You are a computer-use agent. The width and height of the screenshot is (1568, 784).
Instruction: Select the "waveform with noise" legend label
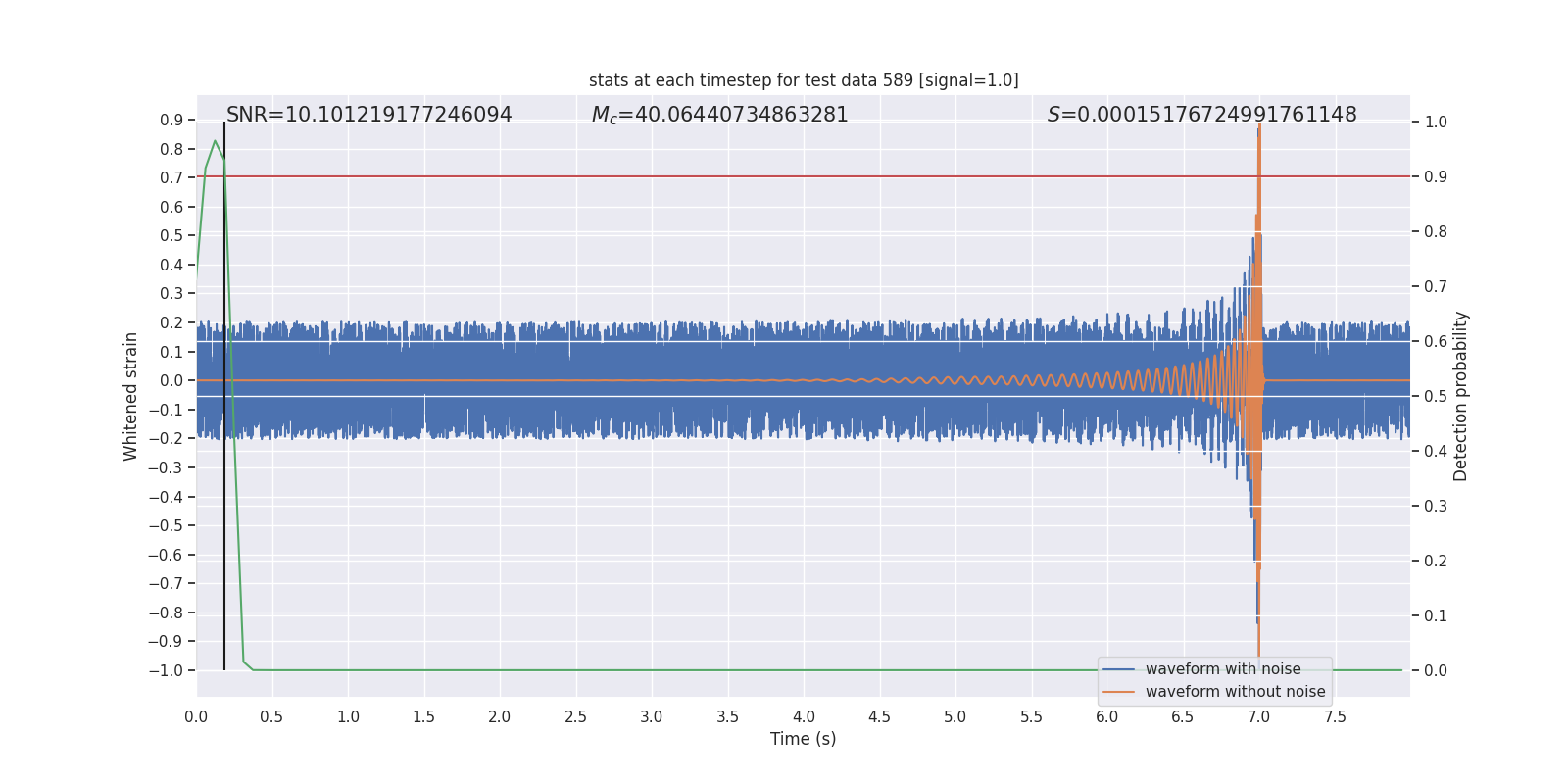(1223, 669)
